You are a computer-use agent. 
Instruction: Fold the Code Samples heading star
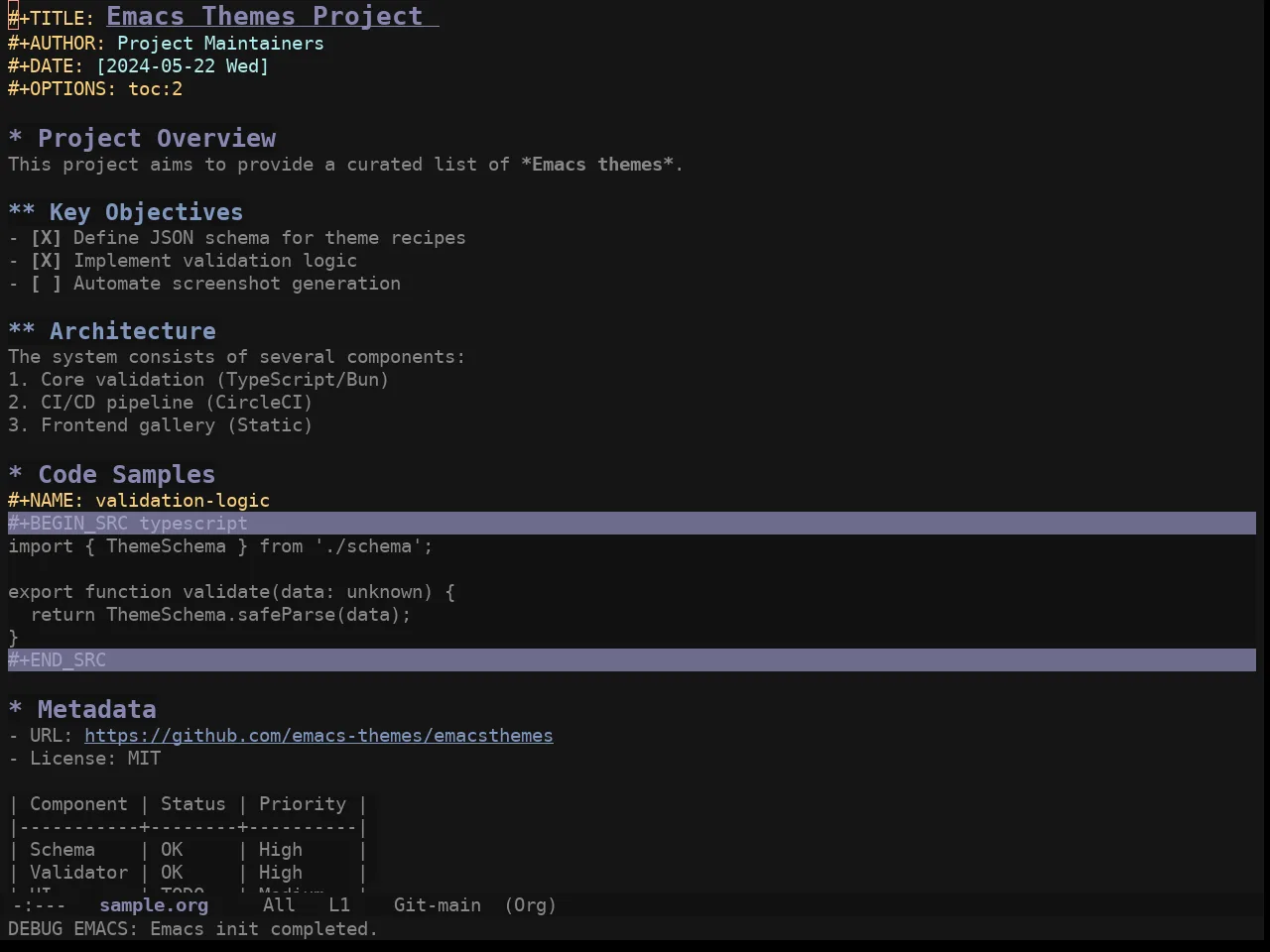click(x=15, y=475)
